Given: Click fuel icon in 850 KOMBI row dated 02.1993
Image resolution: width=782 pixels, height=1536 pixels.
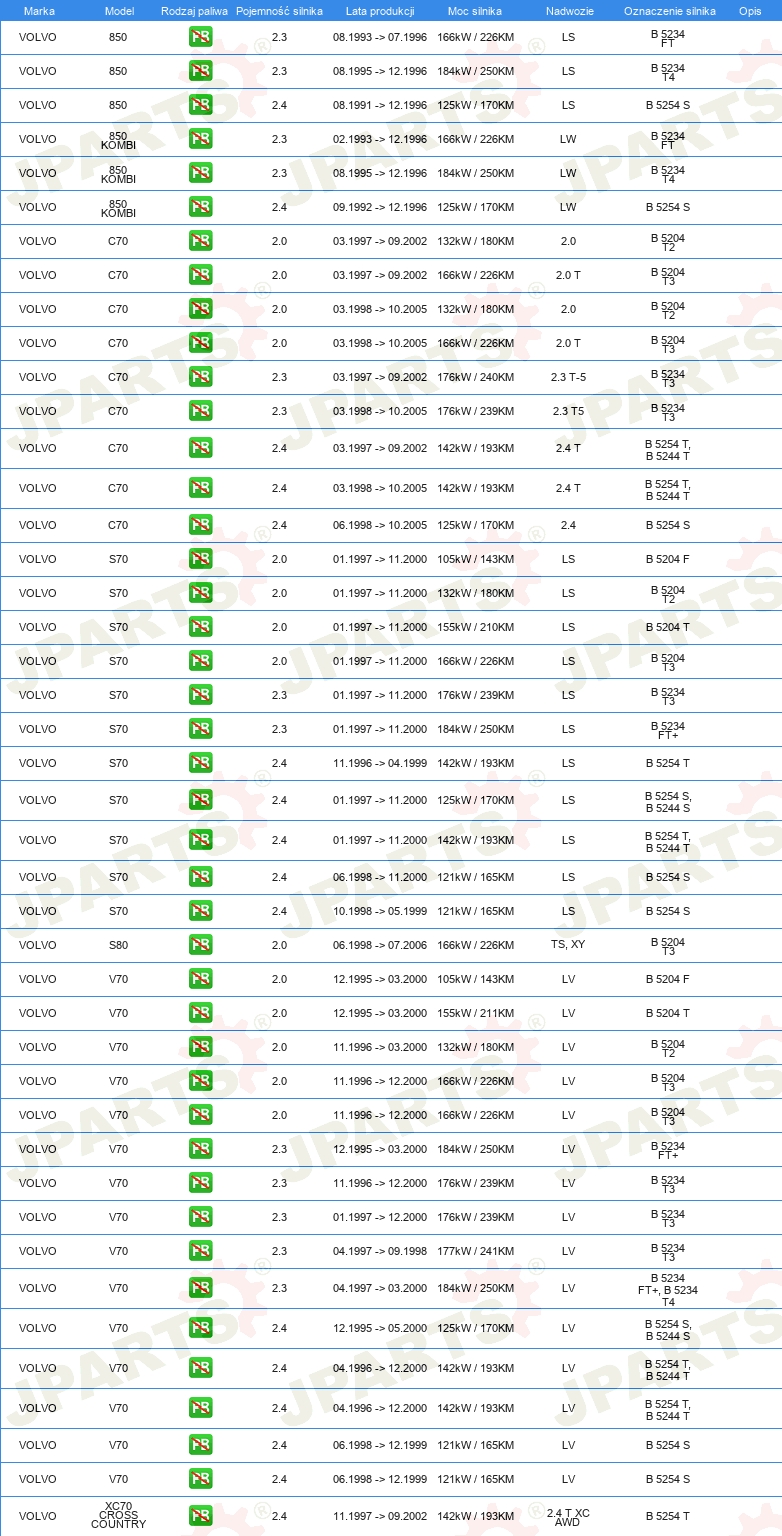Looking at the screenshot, I should 200,140.
